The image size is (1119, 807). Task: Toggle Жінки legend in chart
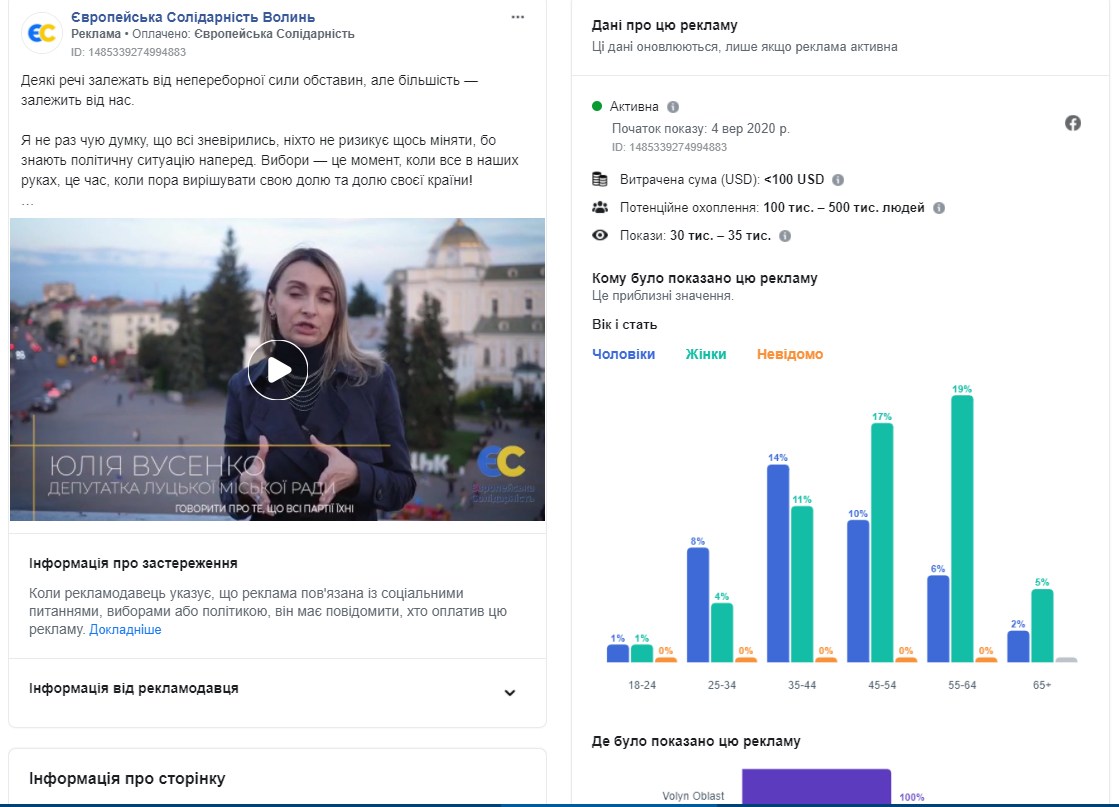(706, 354)
